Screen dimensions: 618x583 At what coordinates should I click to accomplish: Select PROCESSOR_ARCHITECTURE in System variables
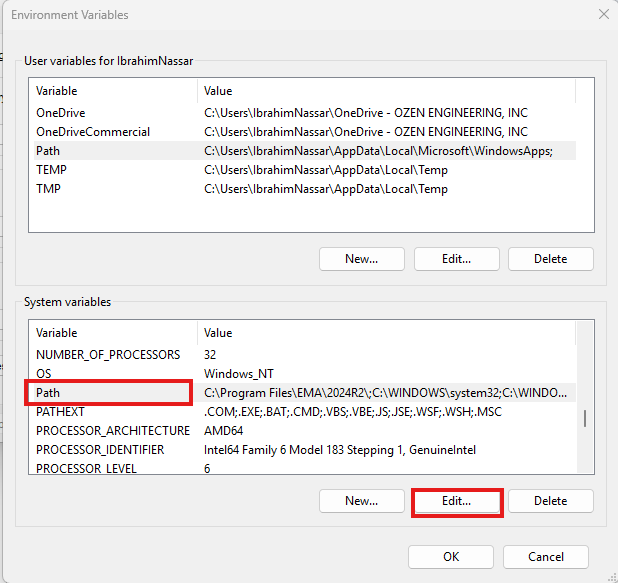(113, 431)
